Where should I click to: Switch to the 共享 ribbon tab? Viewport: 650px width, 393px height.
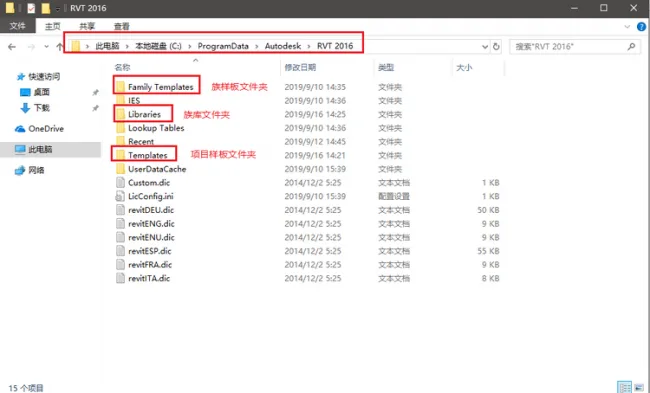(x=87, y=27)
